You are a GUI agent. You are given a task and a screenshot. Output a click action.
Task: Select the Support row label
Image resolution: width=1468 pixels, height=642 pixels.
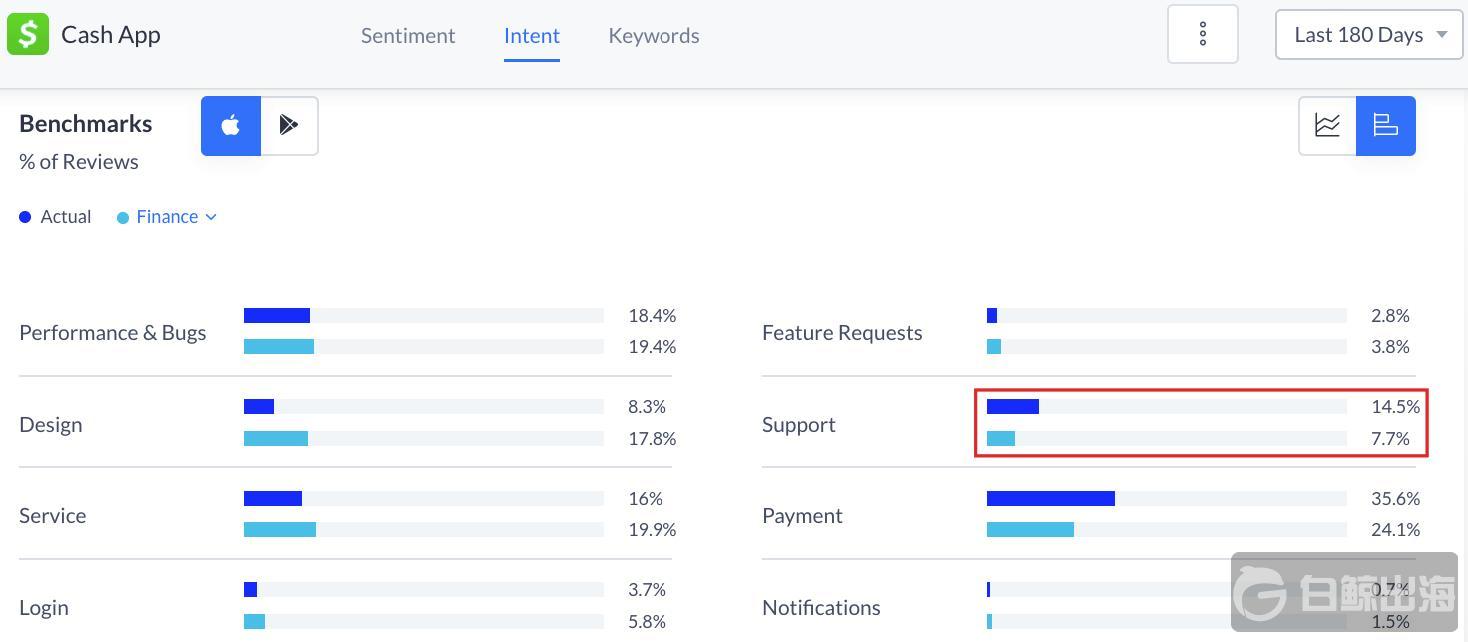[x=799, y=425]
